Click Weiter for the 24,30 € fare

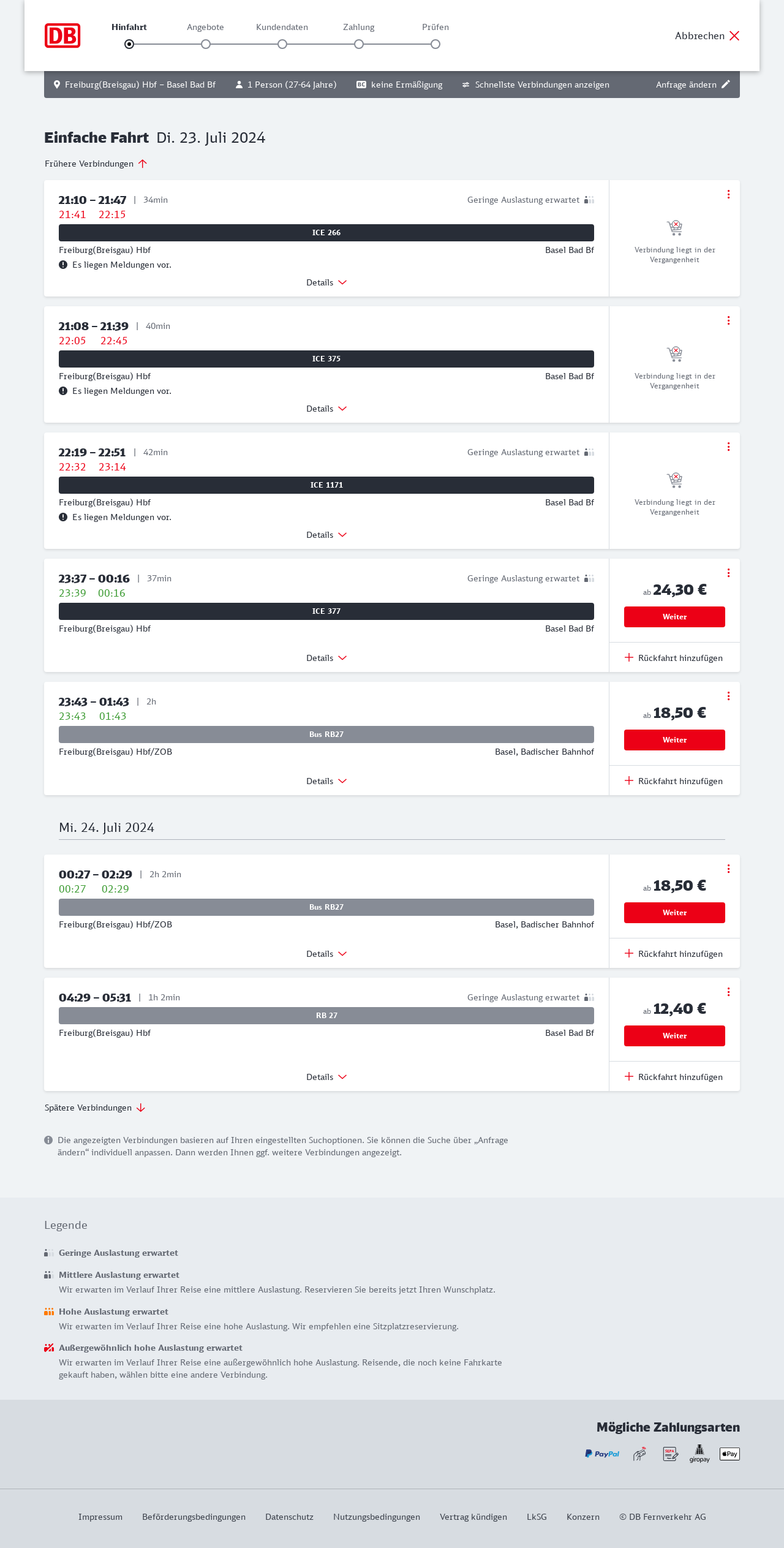[x=674, y=617]
